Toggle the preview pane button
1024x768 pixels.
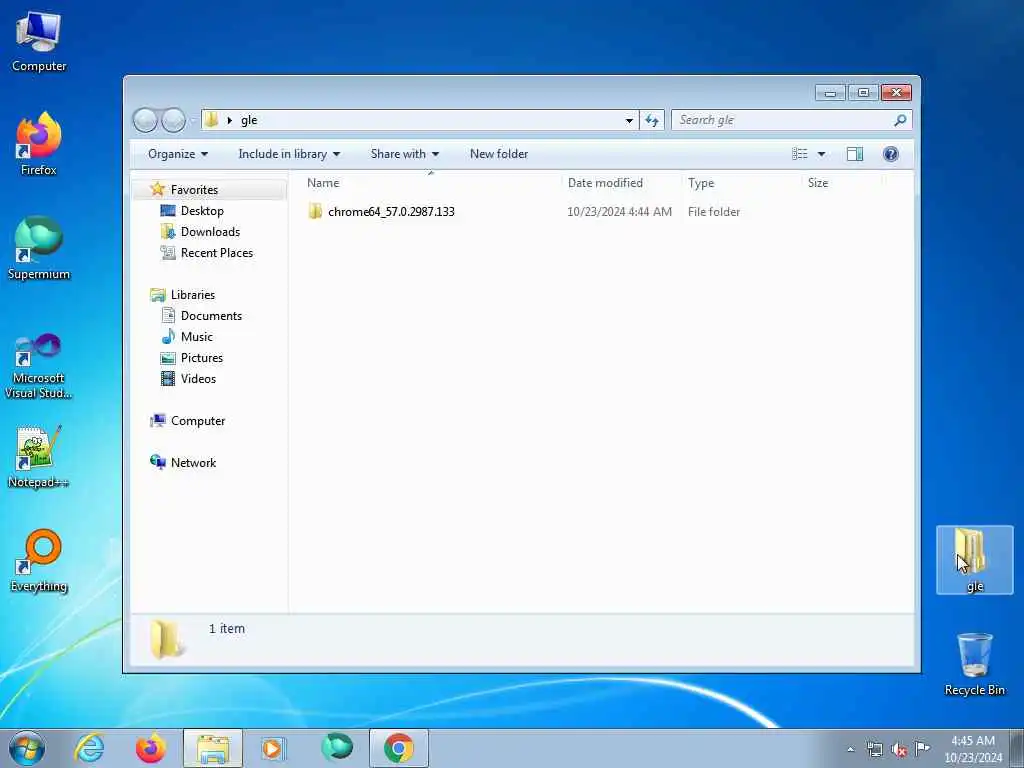(855, 154)
